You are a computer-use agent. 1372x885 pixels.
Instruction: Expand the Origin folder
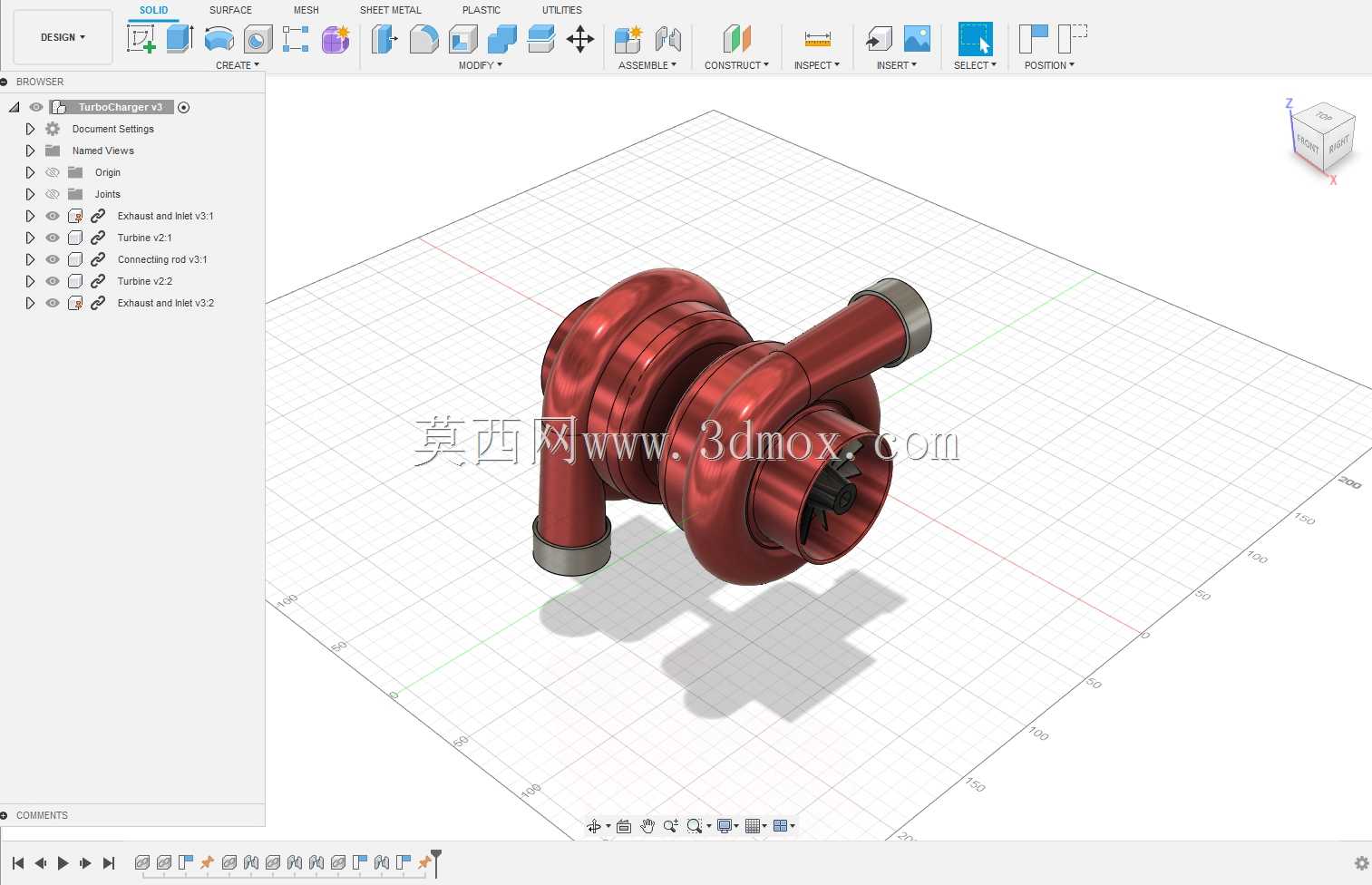[x=30, y=172]
